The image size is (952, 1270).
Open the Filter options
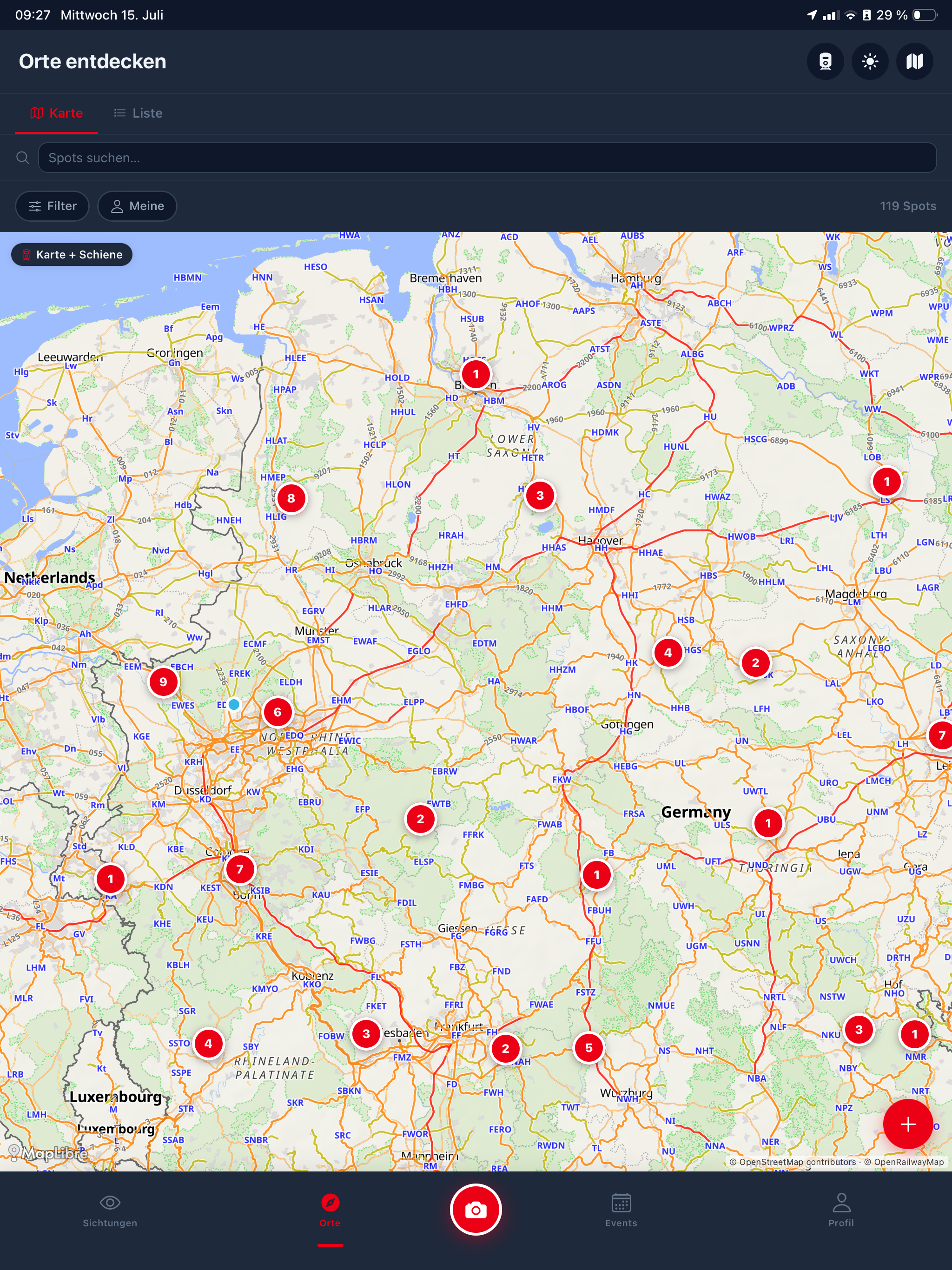pos(52,206)
